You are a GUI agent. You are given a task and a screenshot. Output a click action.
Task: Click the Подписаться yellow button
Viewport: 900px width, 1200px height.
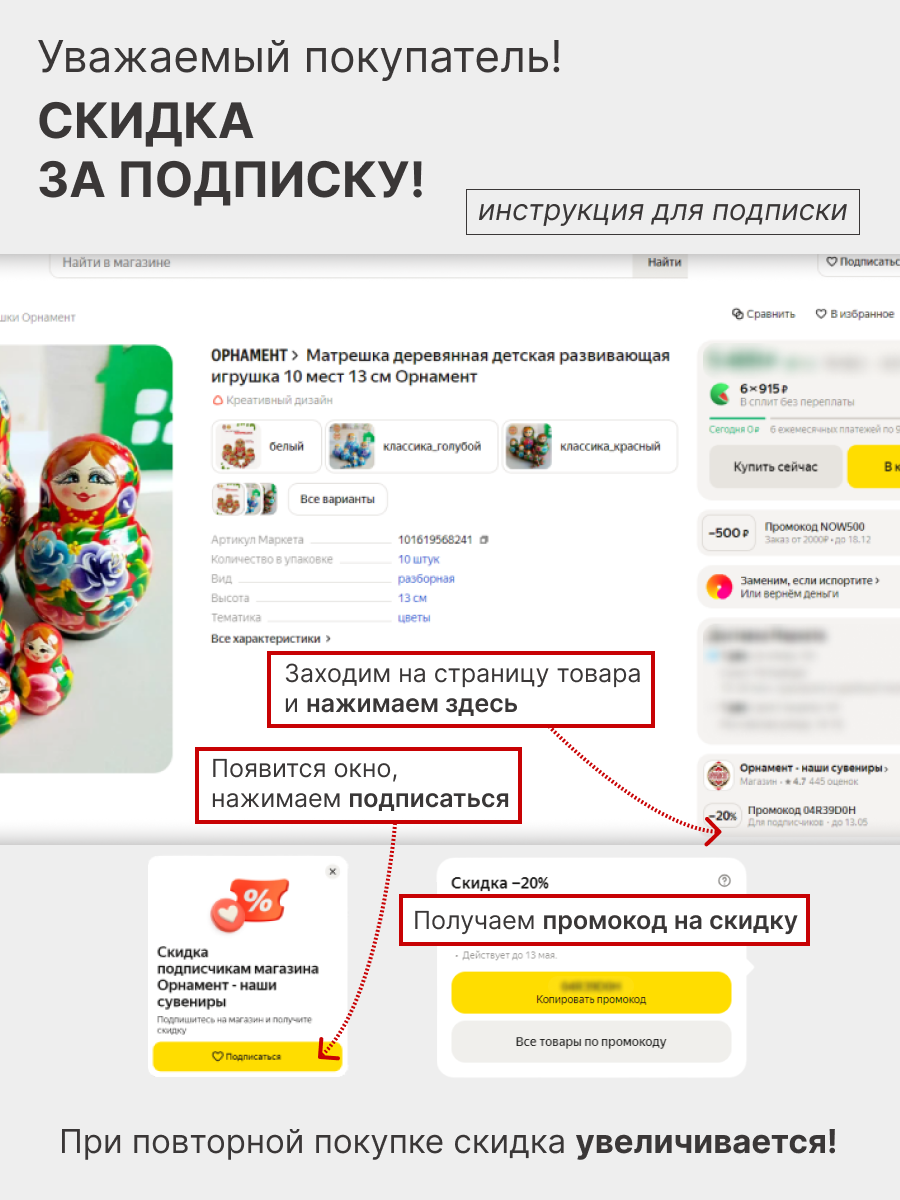[247, 1056]
